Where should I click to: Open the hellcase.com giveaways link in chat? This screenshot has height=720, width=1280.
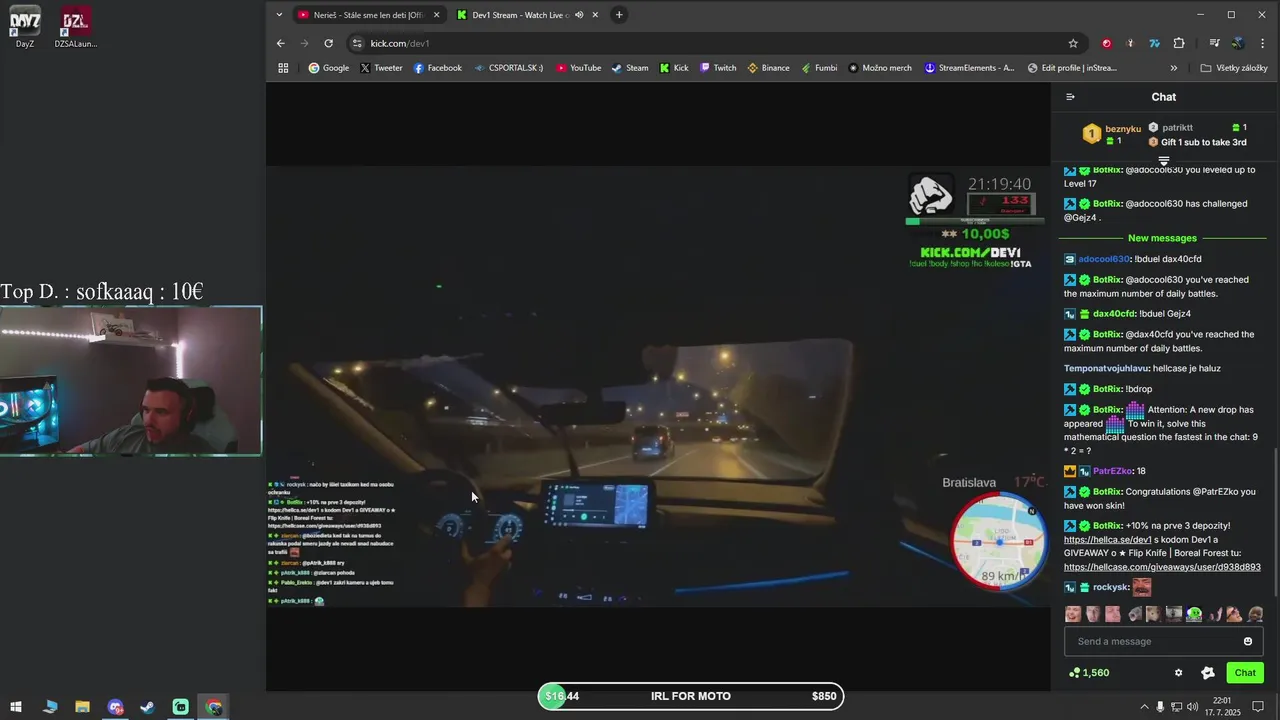point(1162,567)
